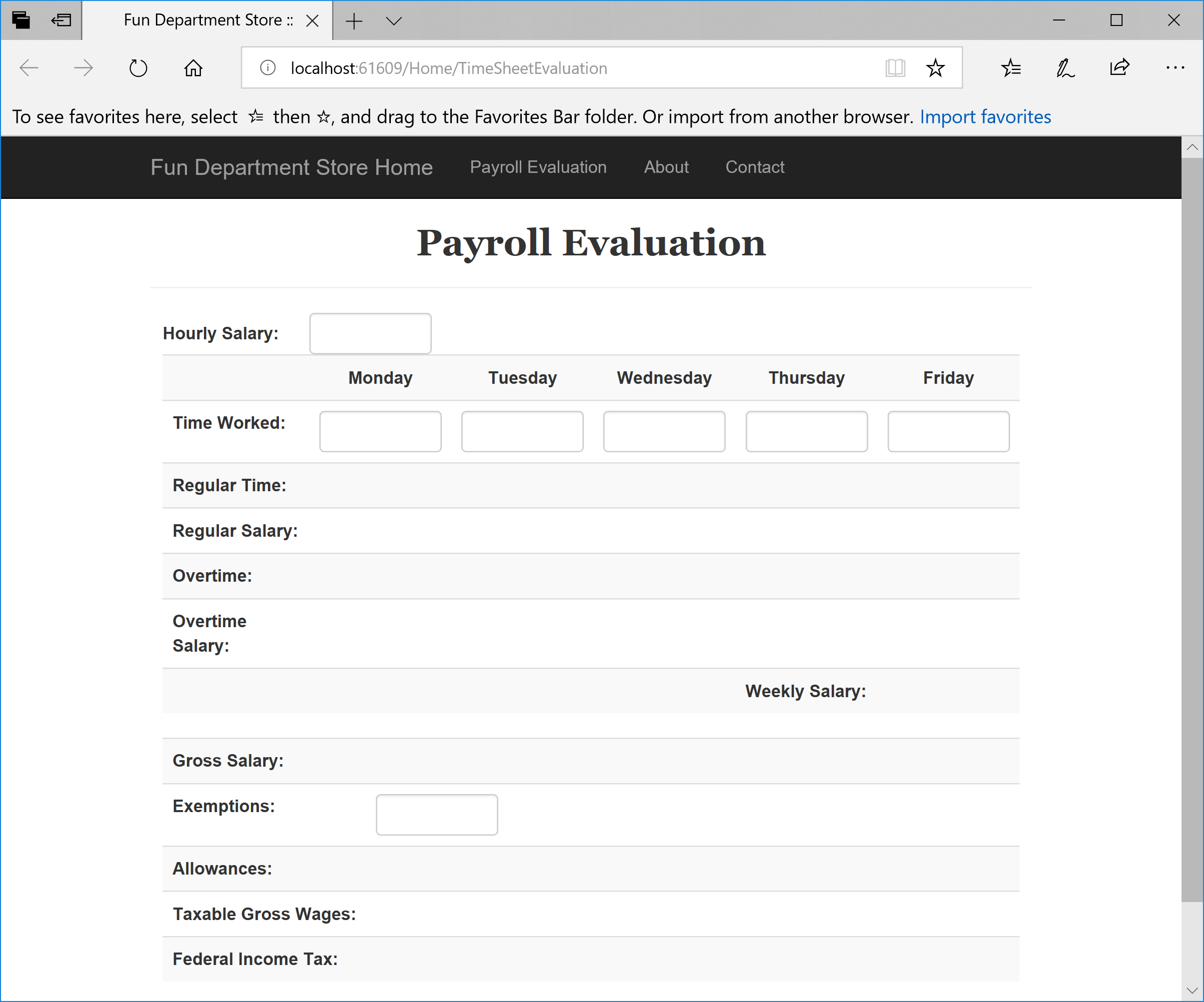Click the Payroll Evaluation heading

pyautogui.click(x=591, y=243)
